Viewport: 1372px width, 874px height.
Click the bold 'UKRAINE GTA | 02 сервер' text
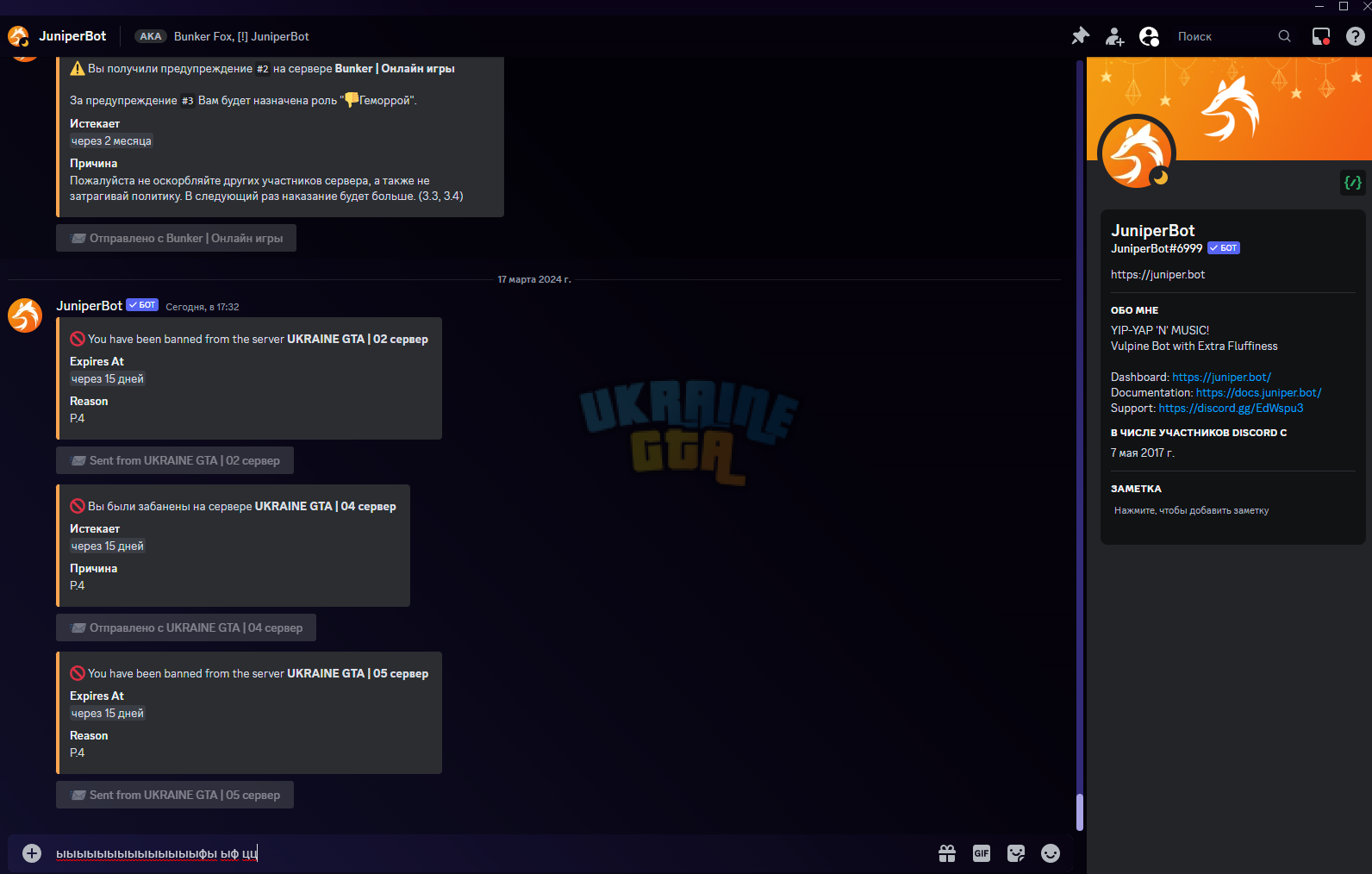click(358, 340)
